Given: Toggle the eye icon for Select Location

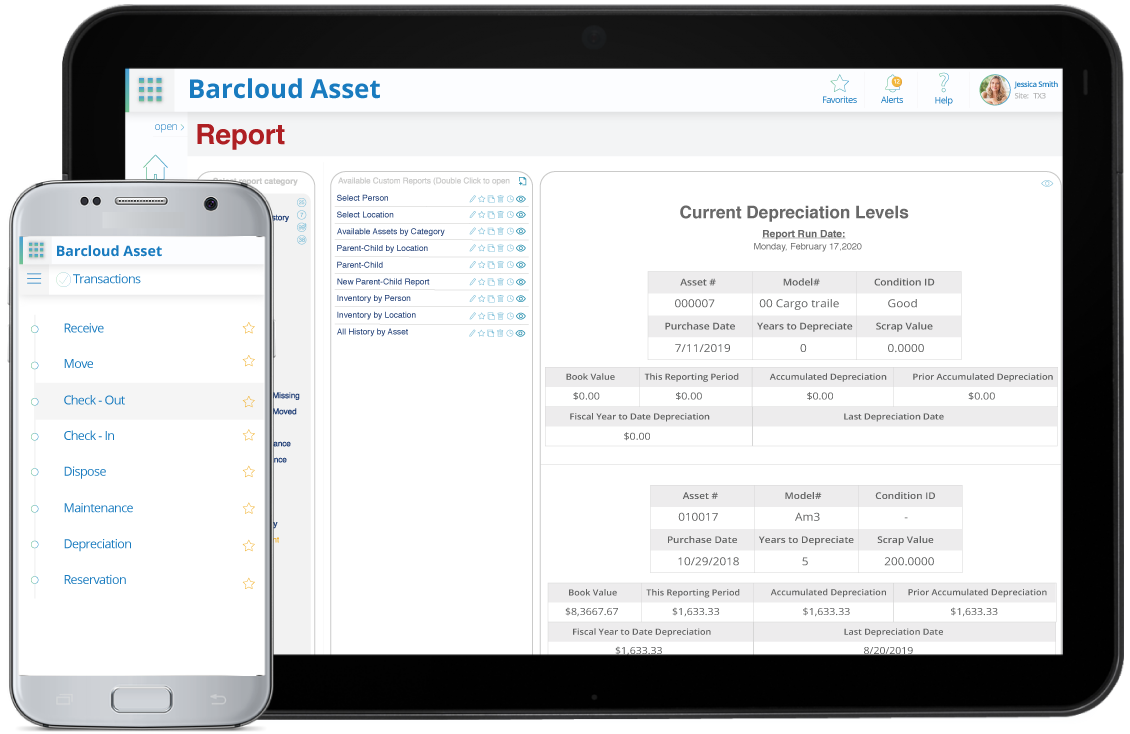Looking at the screenshot, I should point(521,215).
